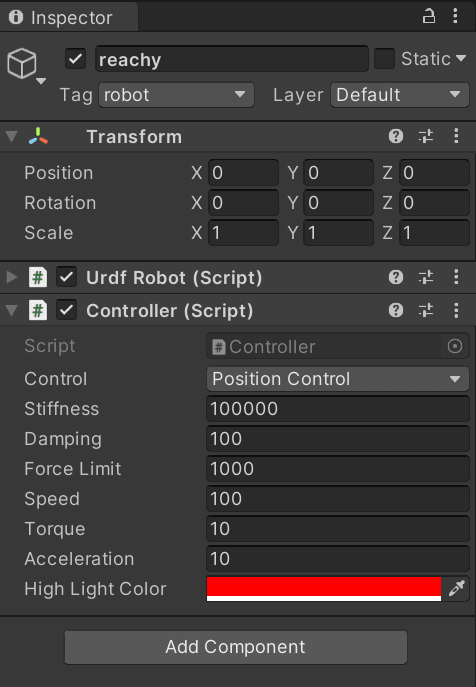Click the Scale property label
The height and width of the screenshot is (687, 476).
49,233
